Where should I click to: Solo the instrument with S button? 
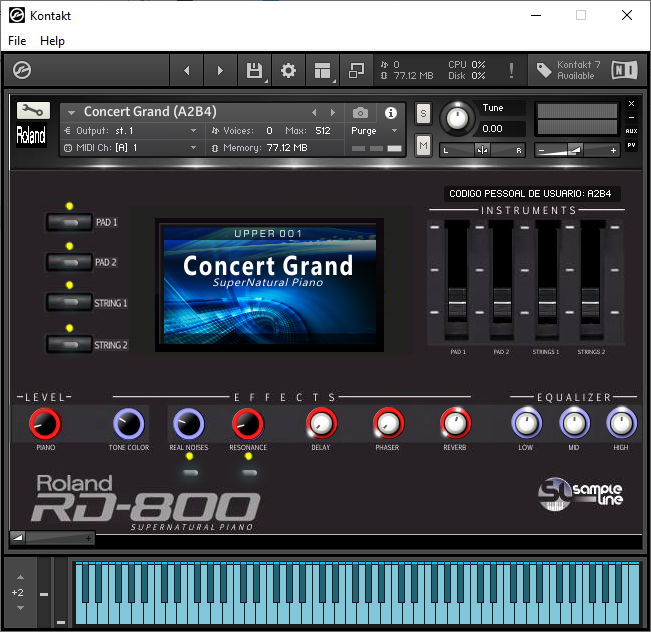[x=423, y=113]
